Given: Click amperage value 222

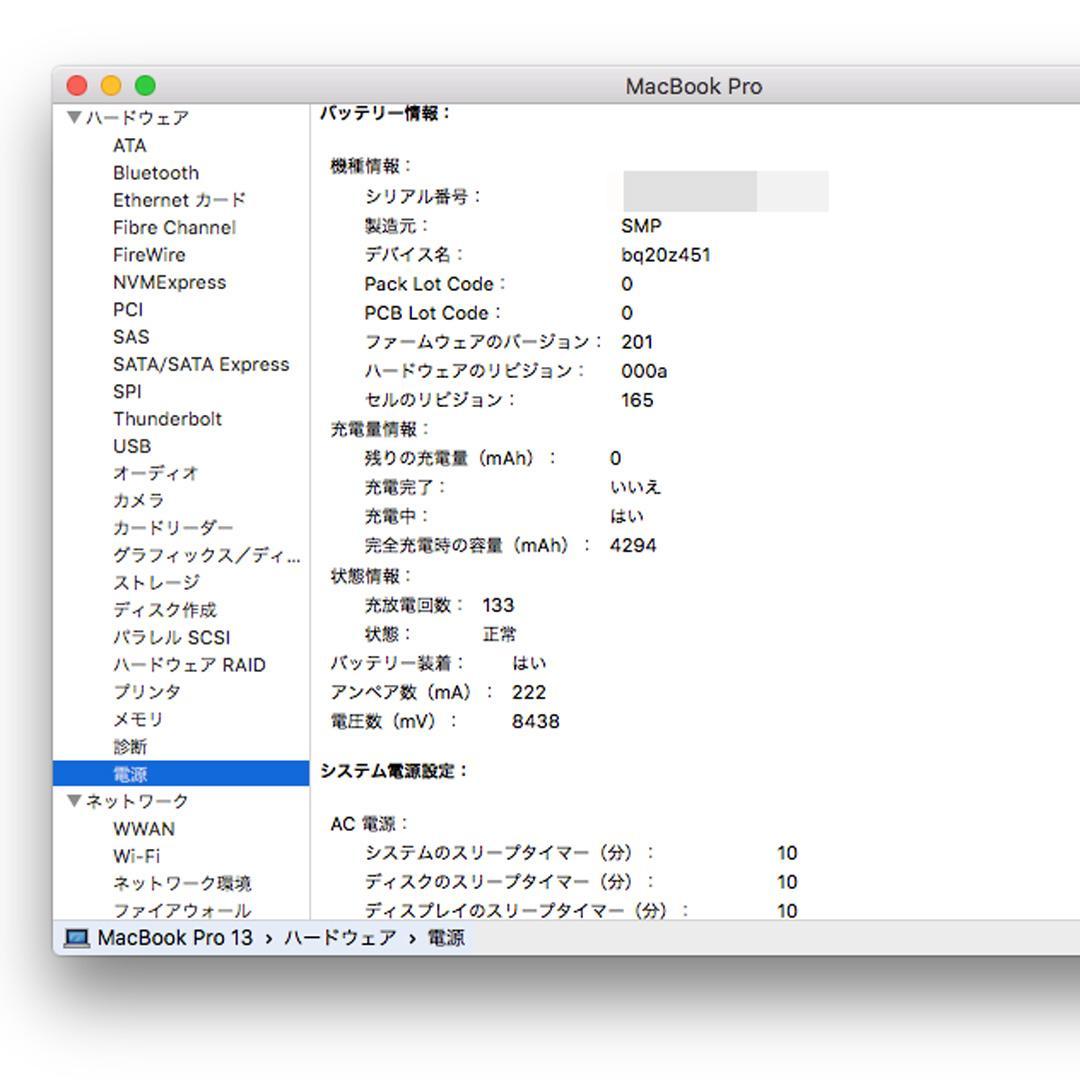Looking at the screenshot, I should [528, 692].
